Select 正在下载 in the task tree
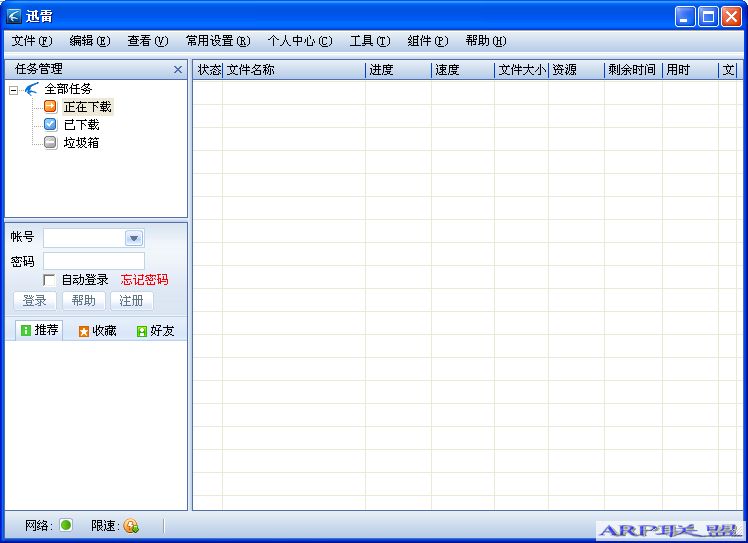The height and width of the screenshot is (543, 748). tap(88, 107)
